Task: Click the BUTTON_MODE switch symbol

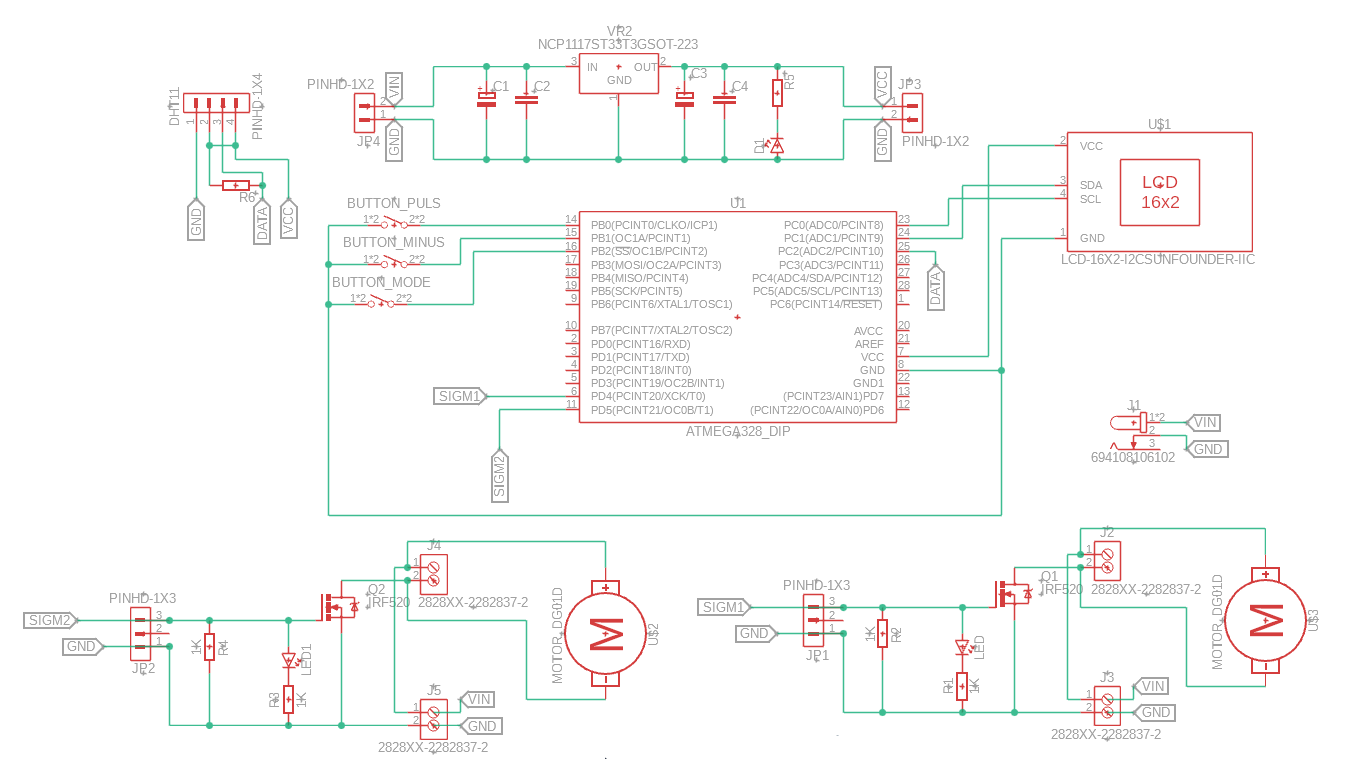Action: 381,303
